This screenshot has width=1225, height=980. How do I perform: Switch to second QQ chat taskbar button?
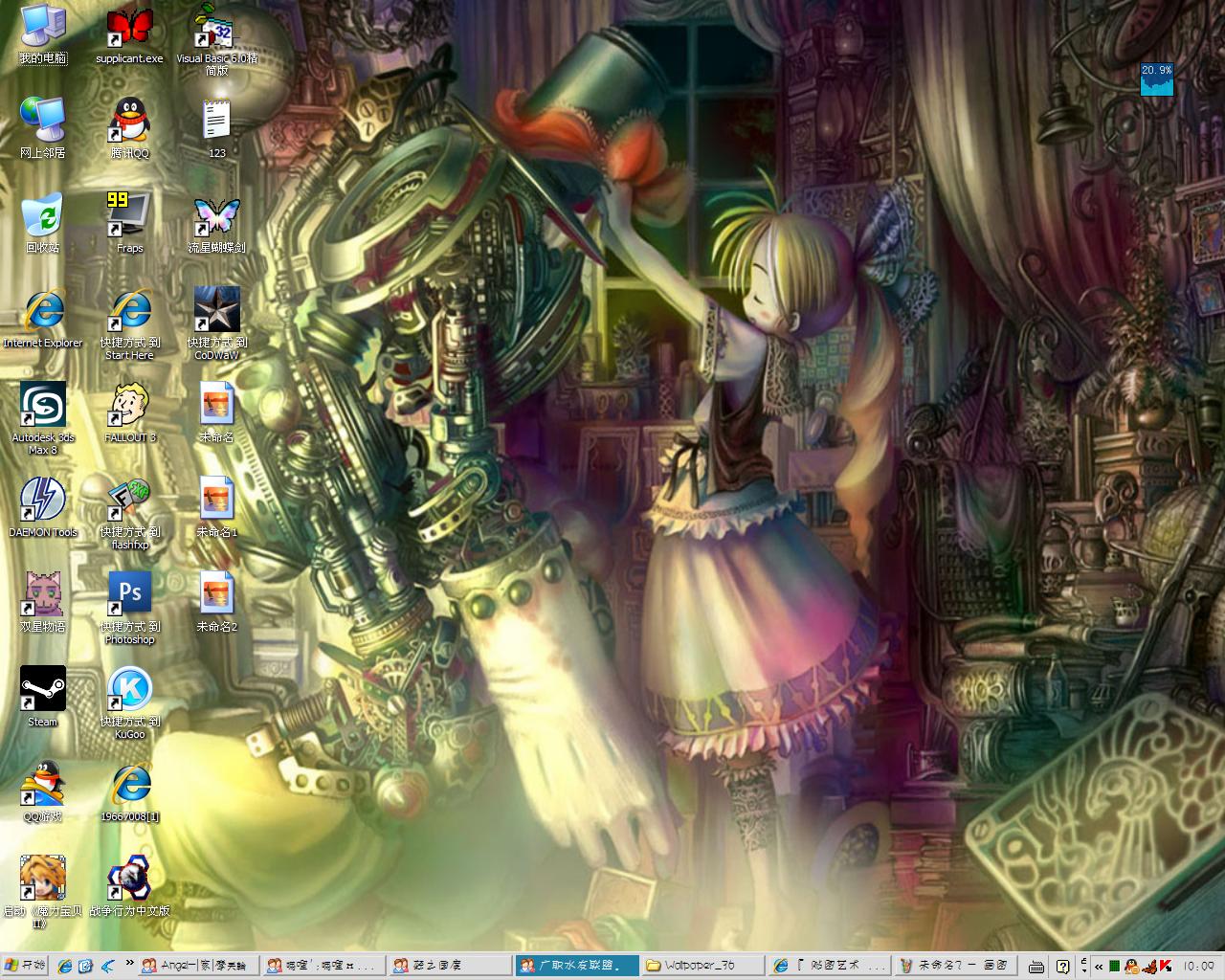coord(324,966)
